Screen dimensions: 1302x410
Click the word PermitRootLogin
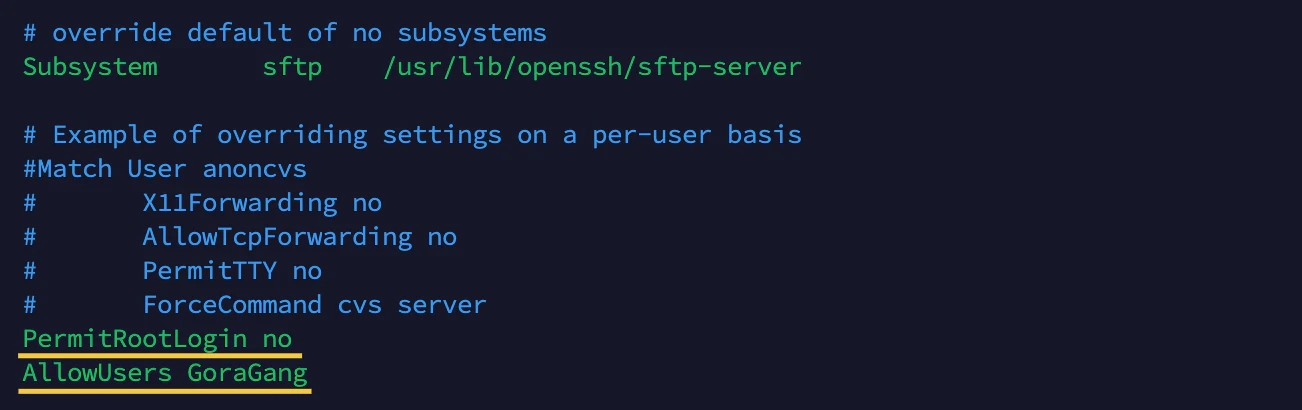tap(135, 339)
